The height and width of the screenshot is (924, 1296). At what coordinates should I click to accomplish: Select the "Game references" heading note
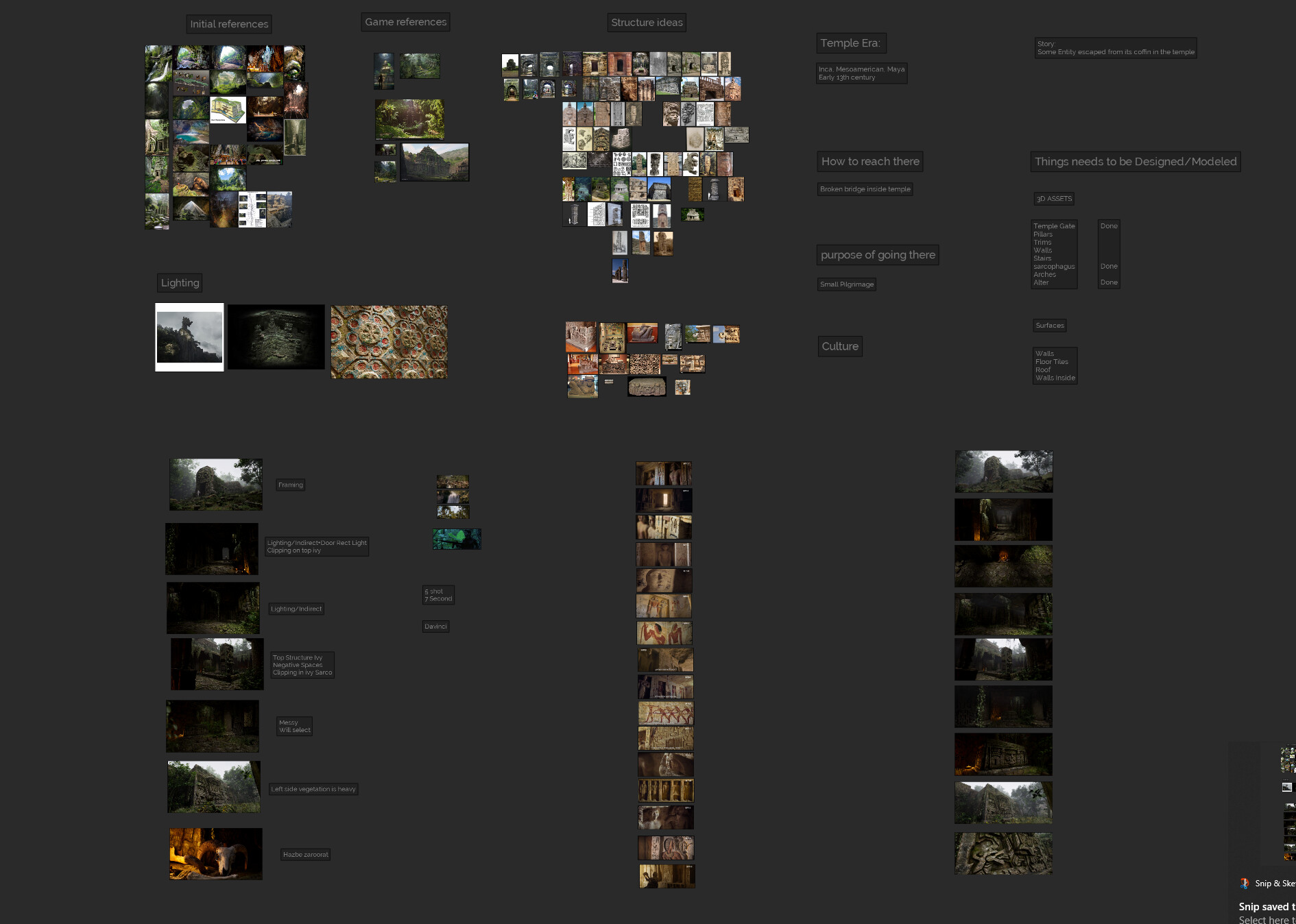405,22
